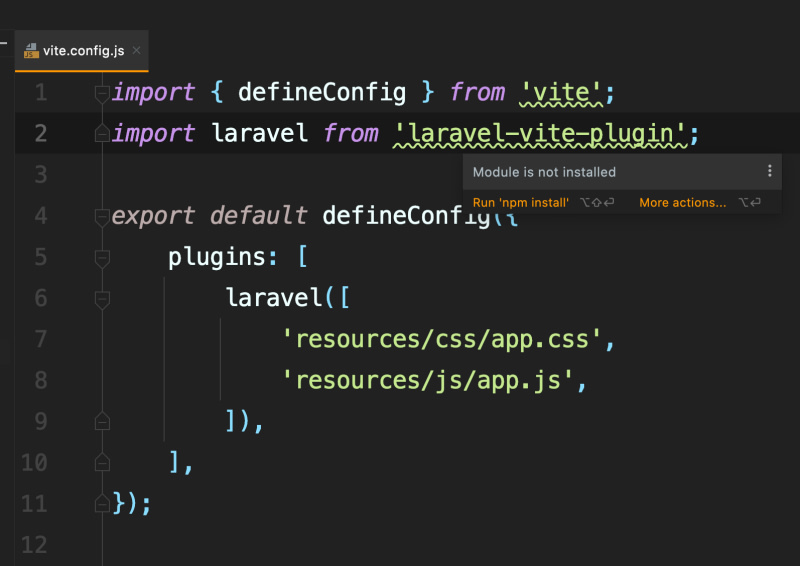Viewport: 800px width, 566px height.
Task: Close the vite.config.js tab
Action: [x=136, y=50]
